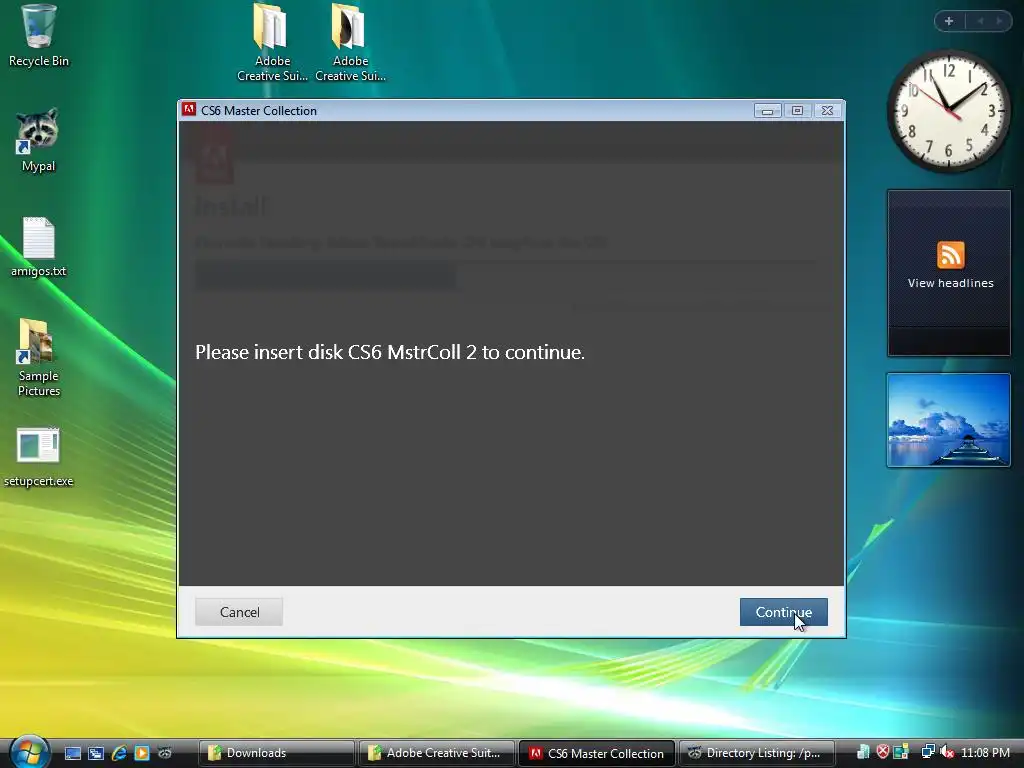Select the amigos.txt file icon
The width and height of the screenshot is (1024, 768).
tap(38, 247)
